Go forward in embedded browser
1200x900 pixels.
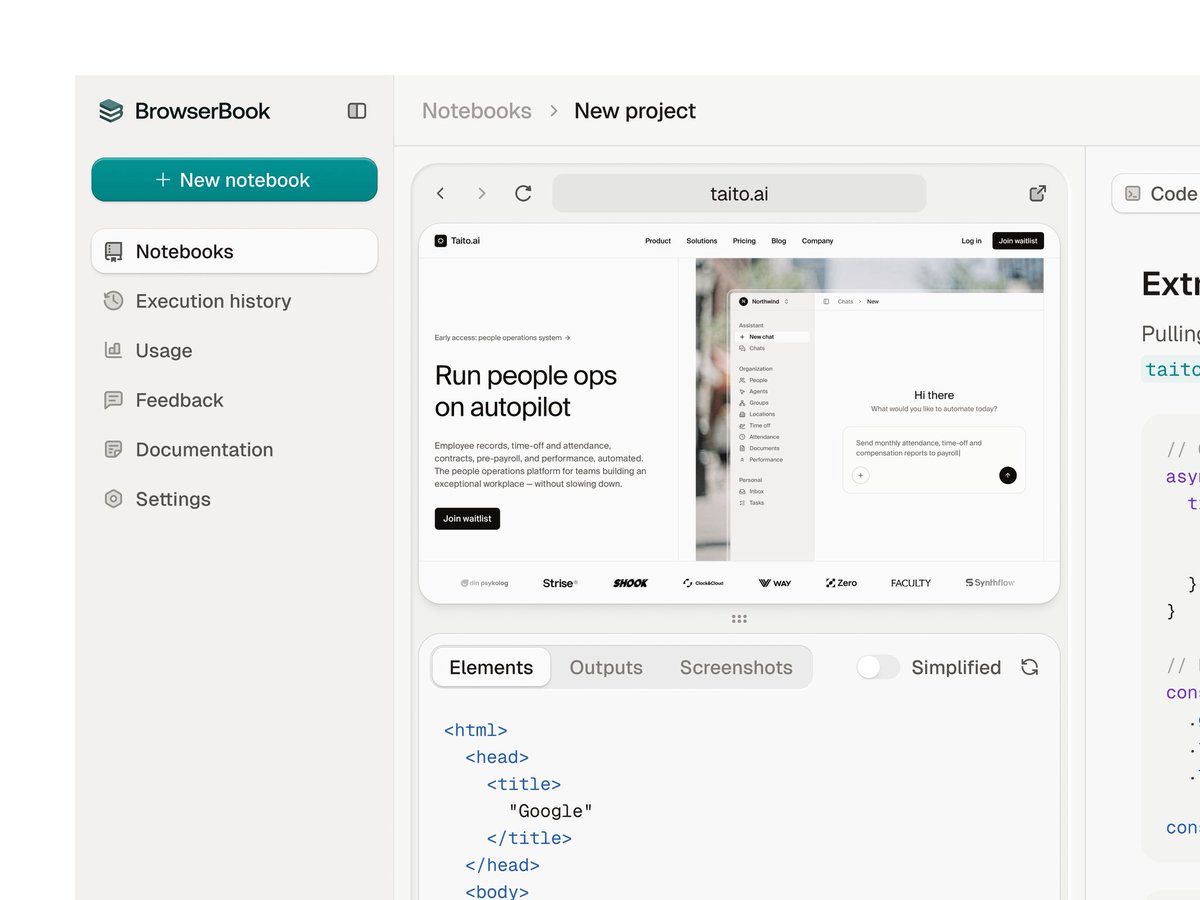482,193
